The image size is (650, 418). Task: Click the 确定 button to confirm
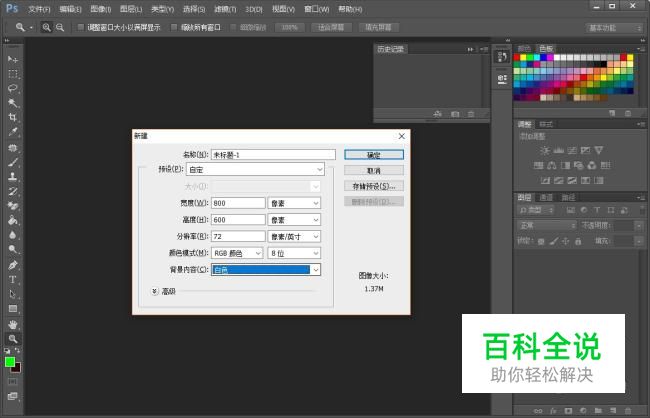(373, 155)
